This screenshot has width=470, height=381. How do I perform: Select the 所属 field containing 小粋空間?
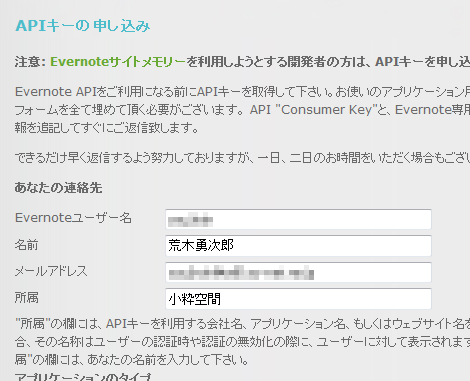tap(298, 299)
